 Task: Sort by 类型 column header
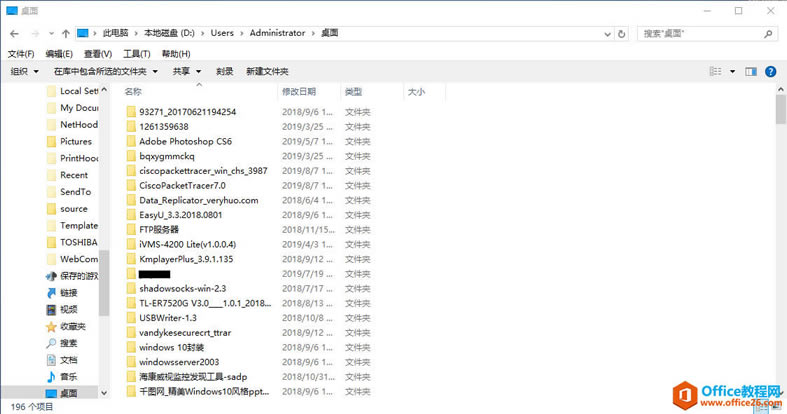pyautogui.click(x=353, y=91)
